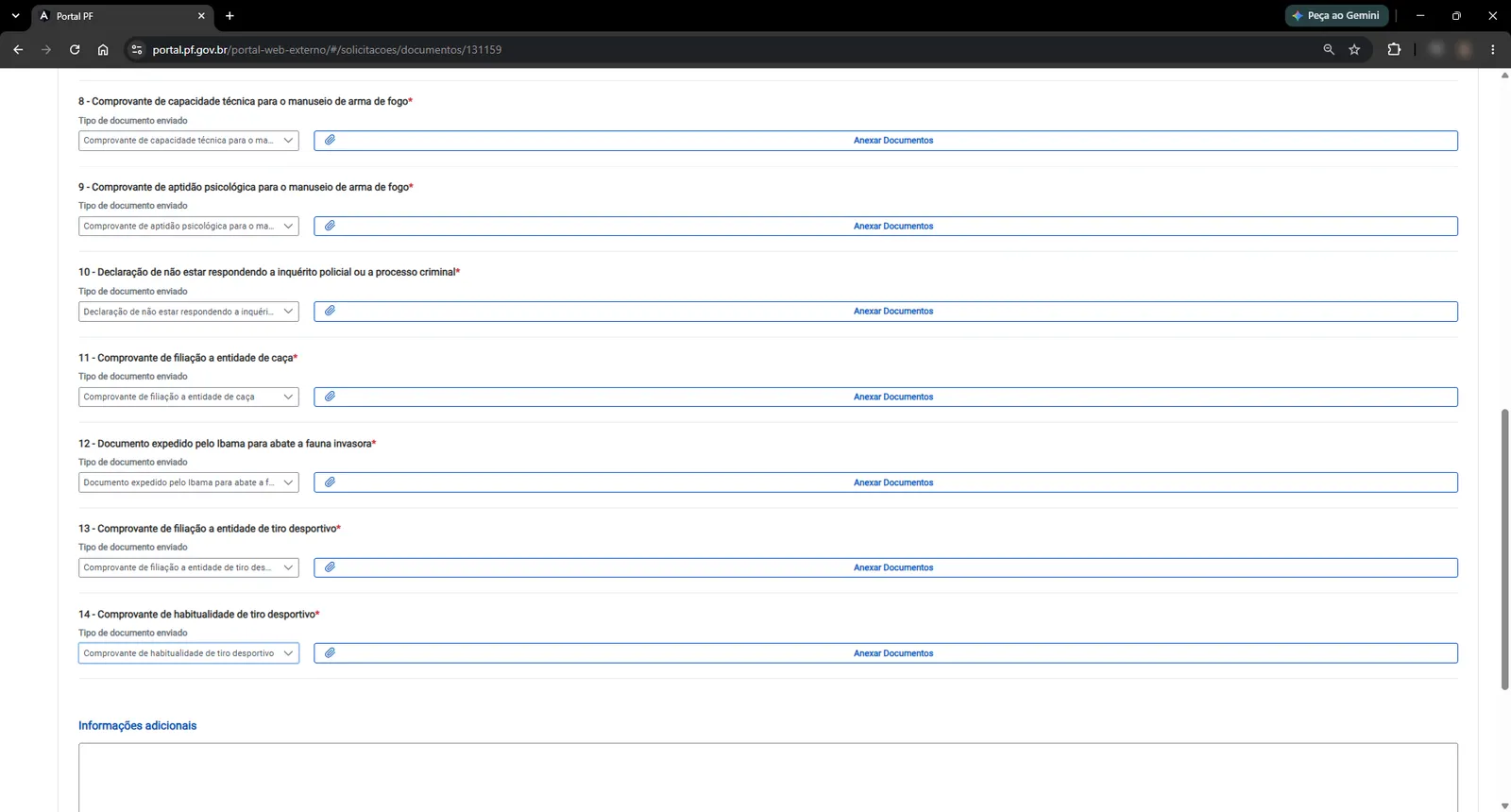
Task: Focus the browser address bar URL
Action: click(x=327, y=49)
